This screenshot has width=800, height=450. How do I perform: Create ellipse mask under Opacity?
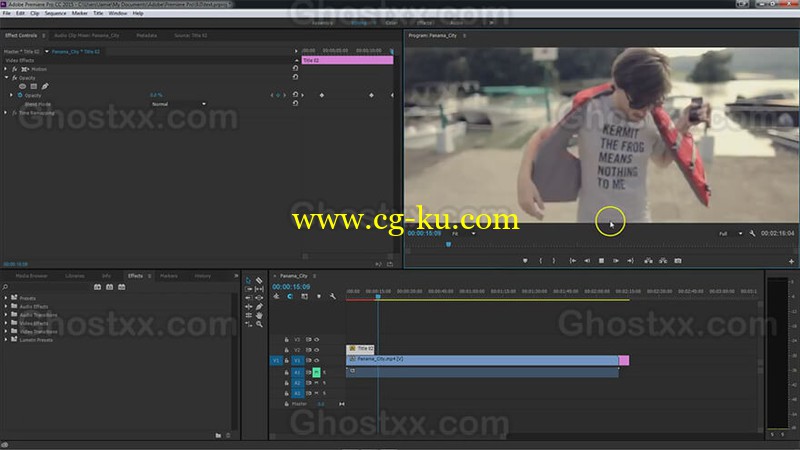click(x=22, y=86)
